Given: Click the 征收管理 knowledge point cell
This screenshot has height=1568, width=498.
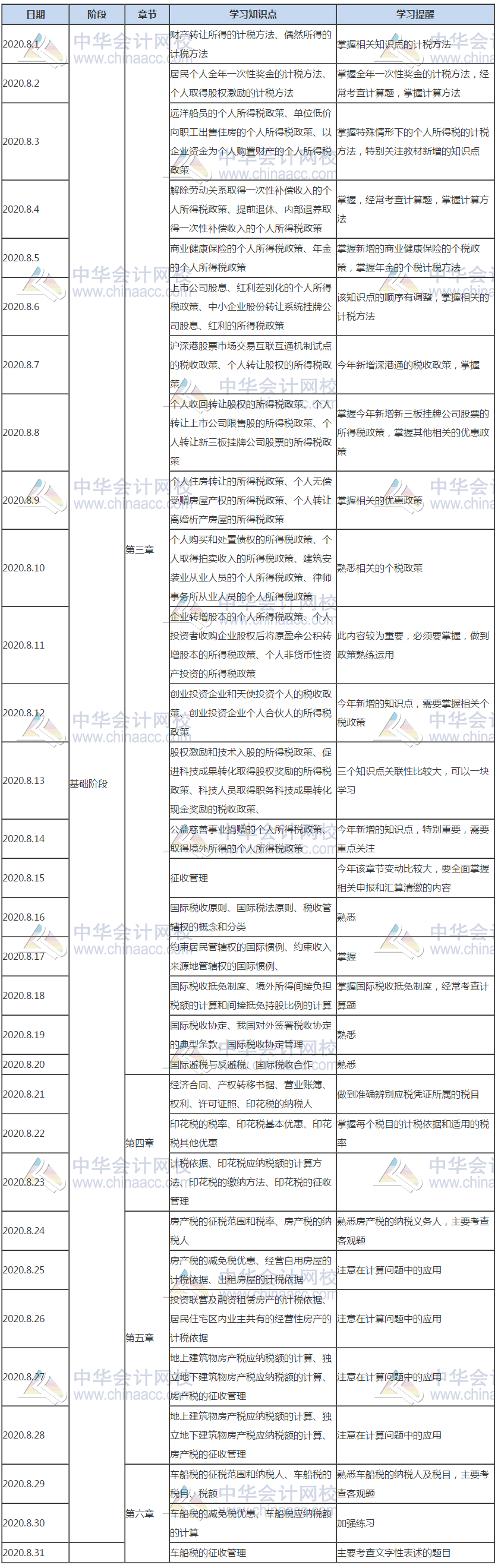Looking at the screenshot, I should pyautogui.click(x=253, y=878).
